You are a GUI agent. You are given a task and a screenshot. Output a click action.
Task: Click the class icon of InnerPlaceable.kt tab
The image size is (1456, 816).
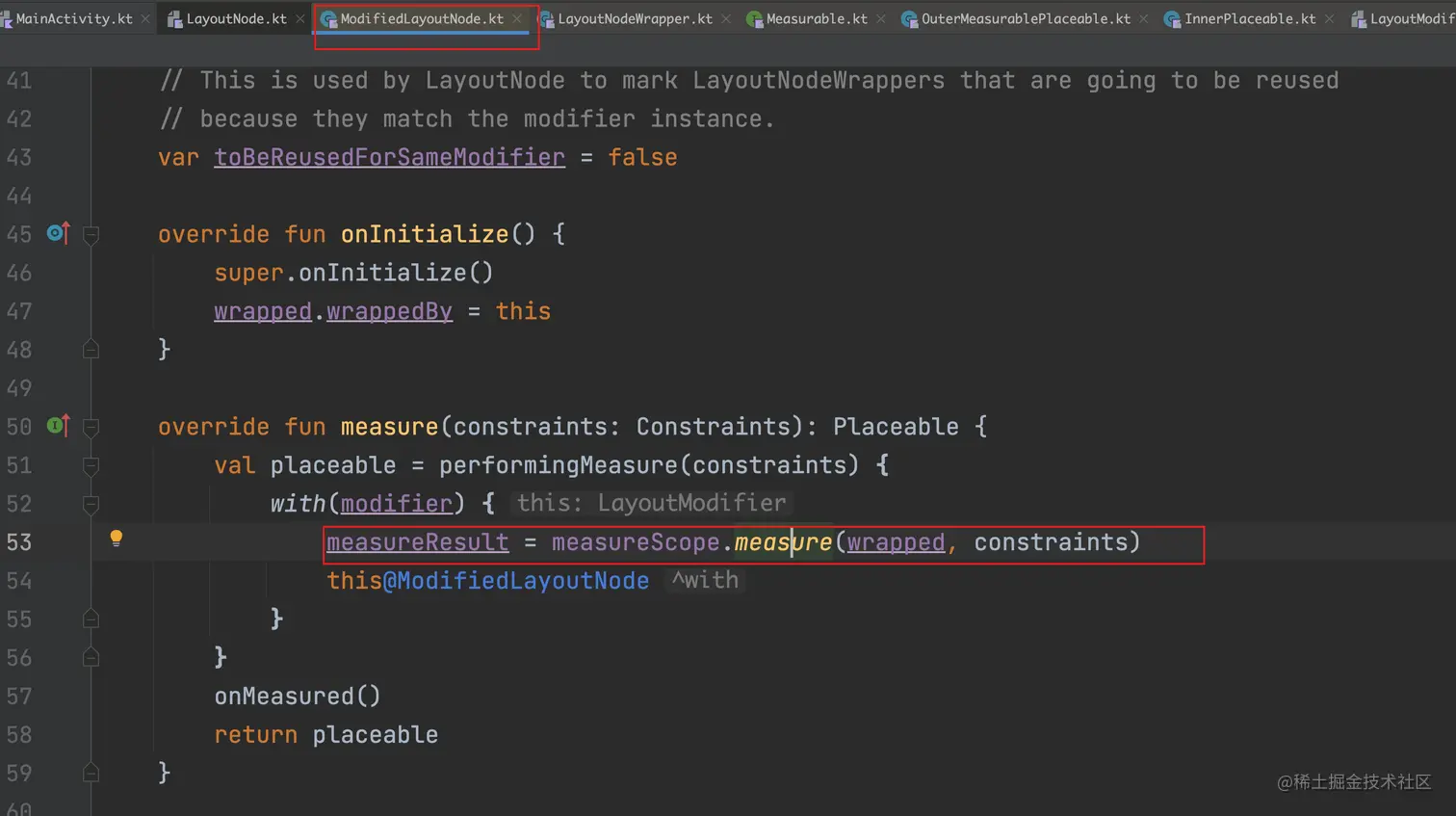tap(1172, 18)
